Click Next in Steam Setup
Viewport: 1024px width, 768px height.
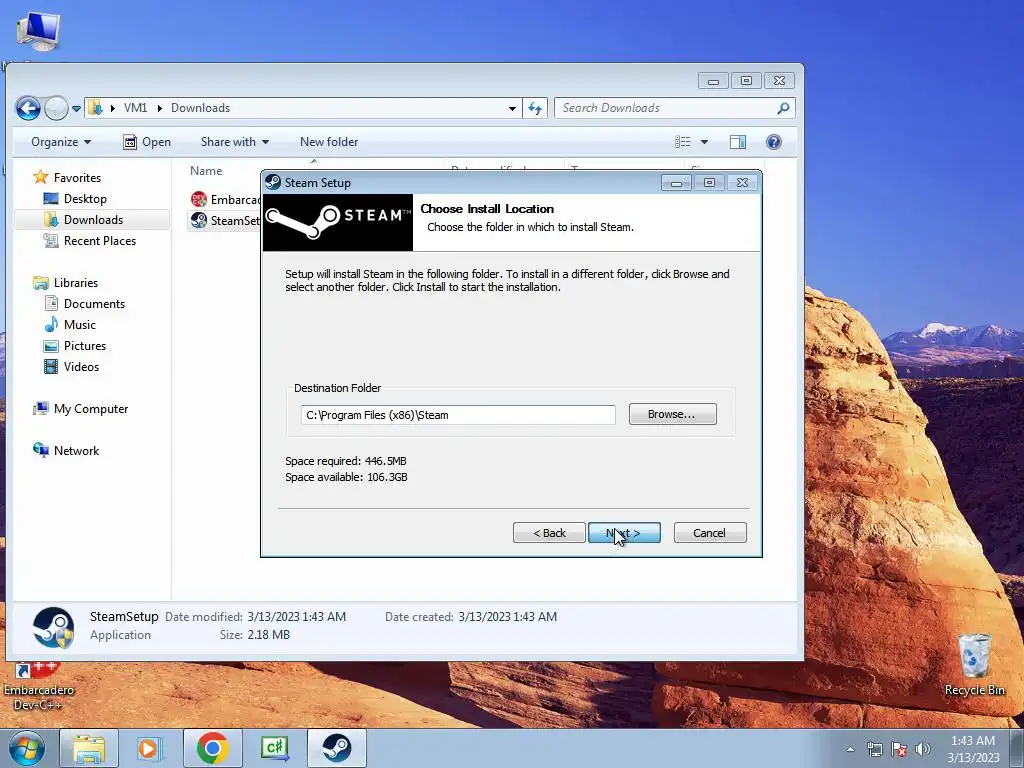point(624,533)
